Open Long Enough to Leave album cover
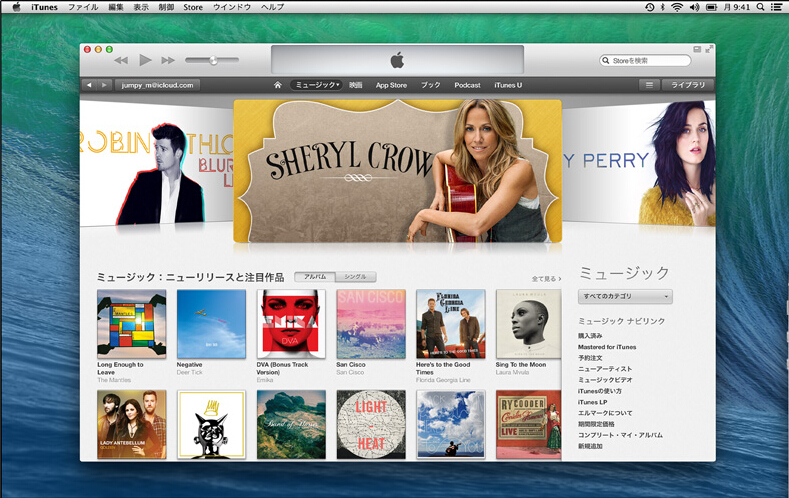Viewport: 789px width, 498px height. click(131, 324)
